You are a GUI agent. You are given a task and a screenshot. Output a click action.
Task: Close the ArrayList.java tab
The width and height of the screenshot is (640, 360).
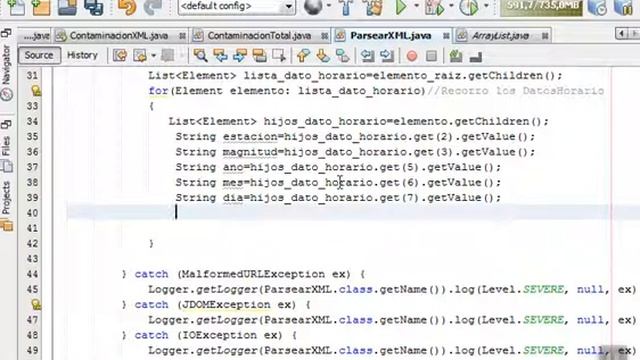click(545, 36)
